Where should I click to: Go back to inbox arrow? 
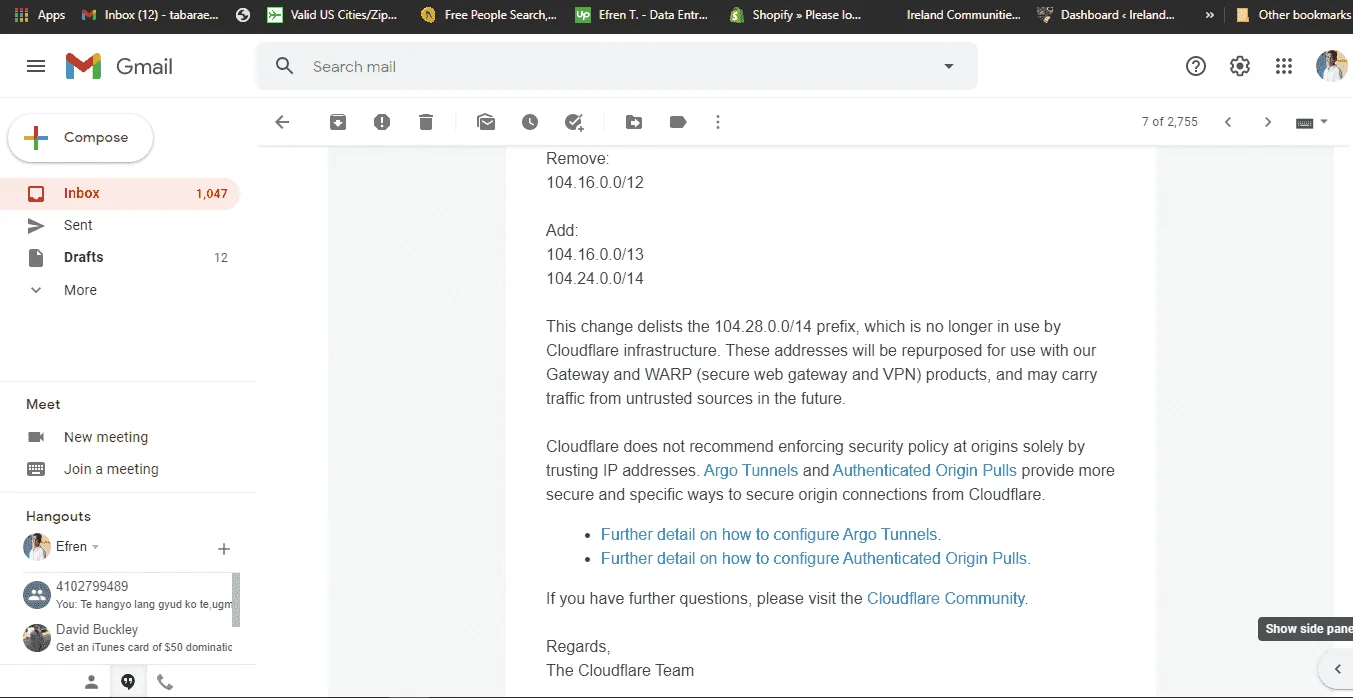(x=282, y=122)
